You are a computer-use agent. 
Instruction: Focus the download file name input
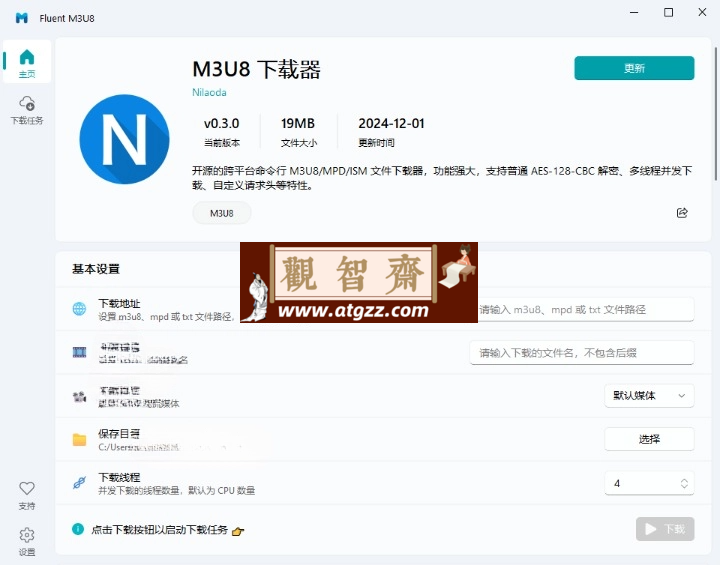coord(581,353)
